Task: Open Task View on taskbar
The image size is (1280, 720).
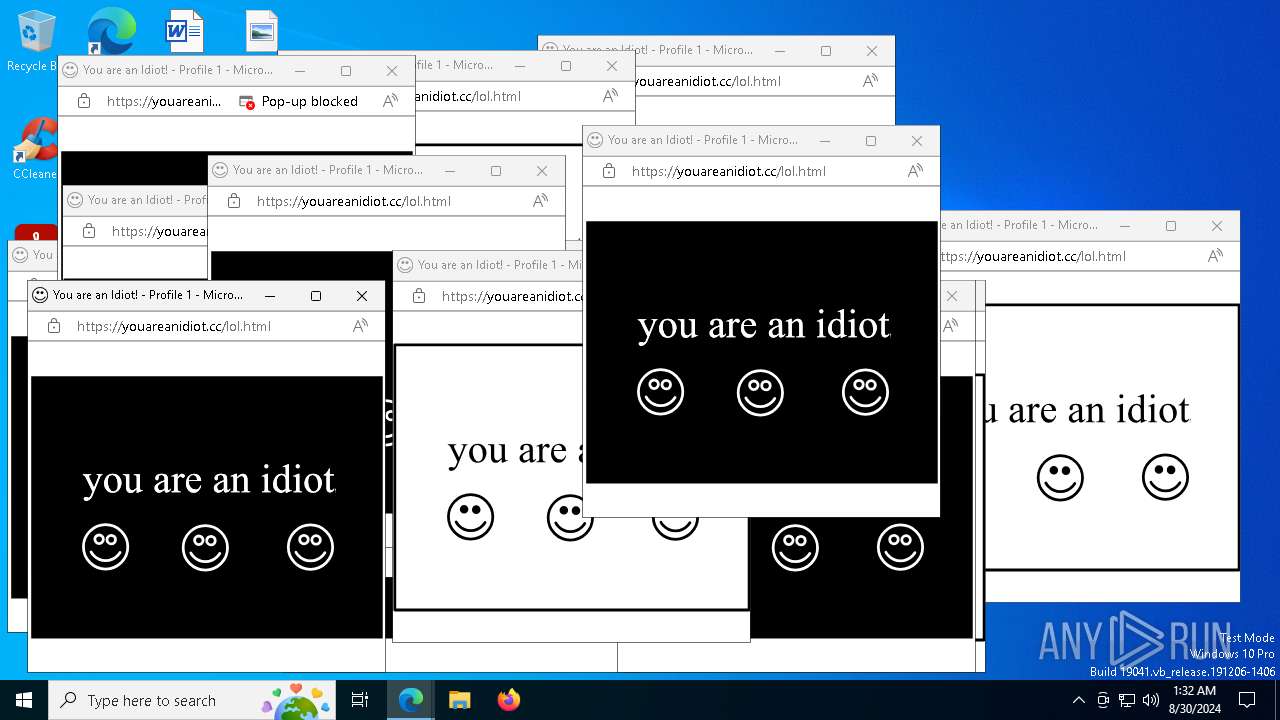Action: point(360,700)
